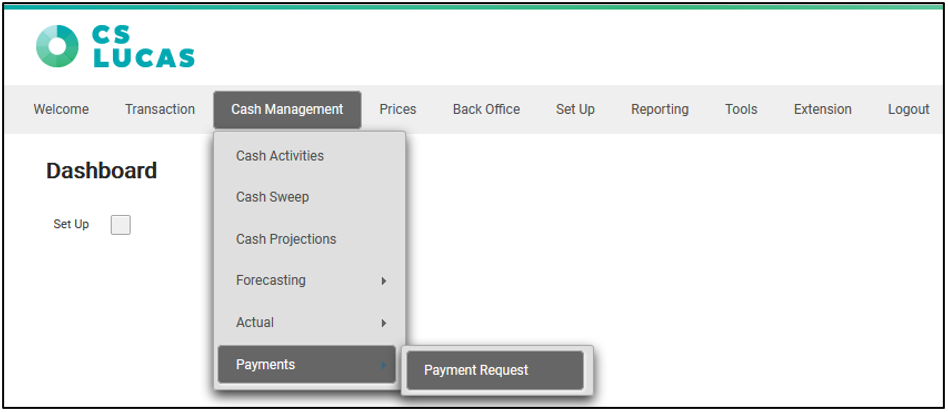Open the Prices menu
Viewport: 948px width, 412px height.
[x=398, y=110]
